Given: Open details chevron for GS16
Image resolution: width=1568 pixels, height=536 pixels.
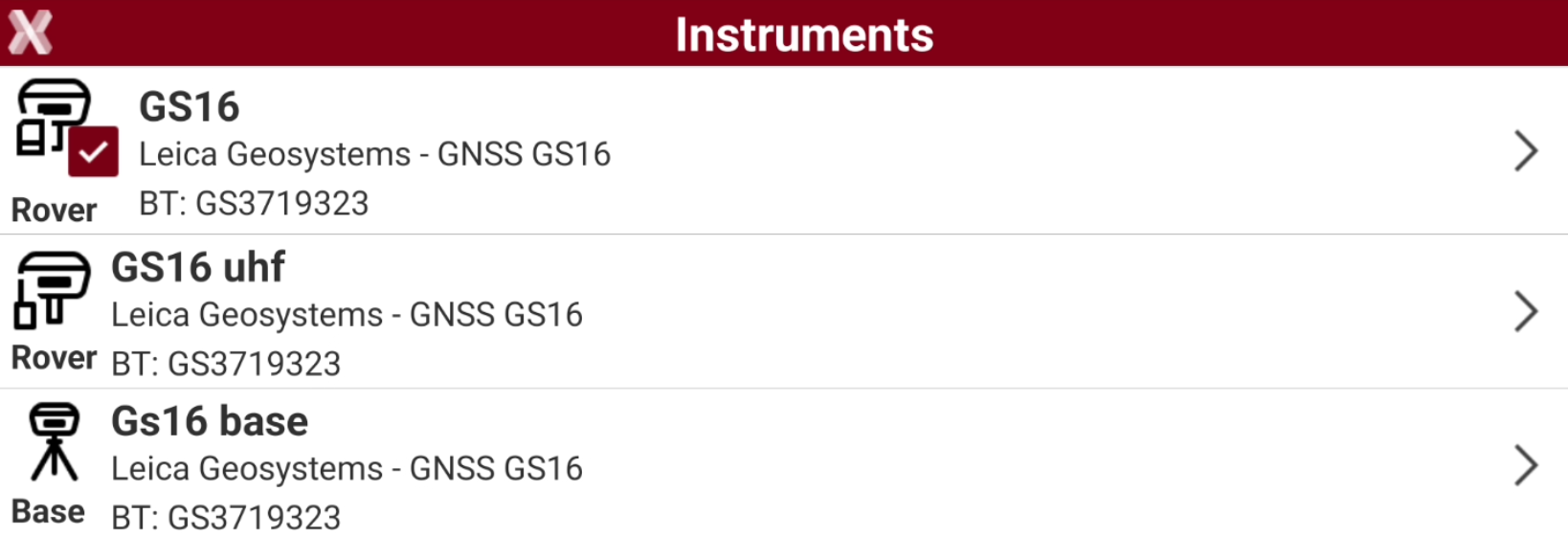Looking at the screenshot, I should [1526, 151].
